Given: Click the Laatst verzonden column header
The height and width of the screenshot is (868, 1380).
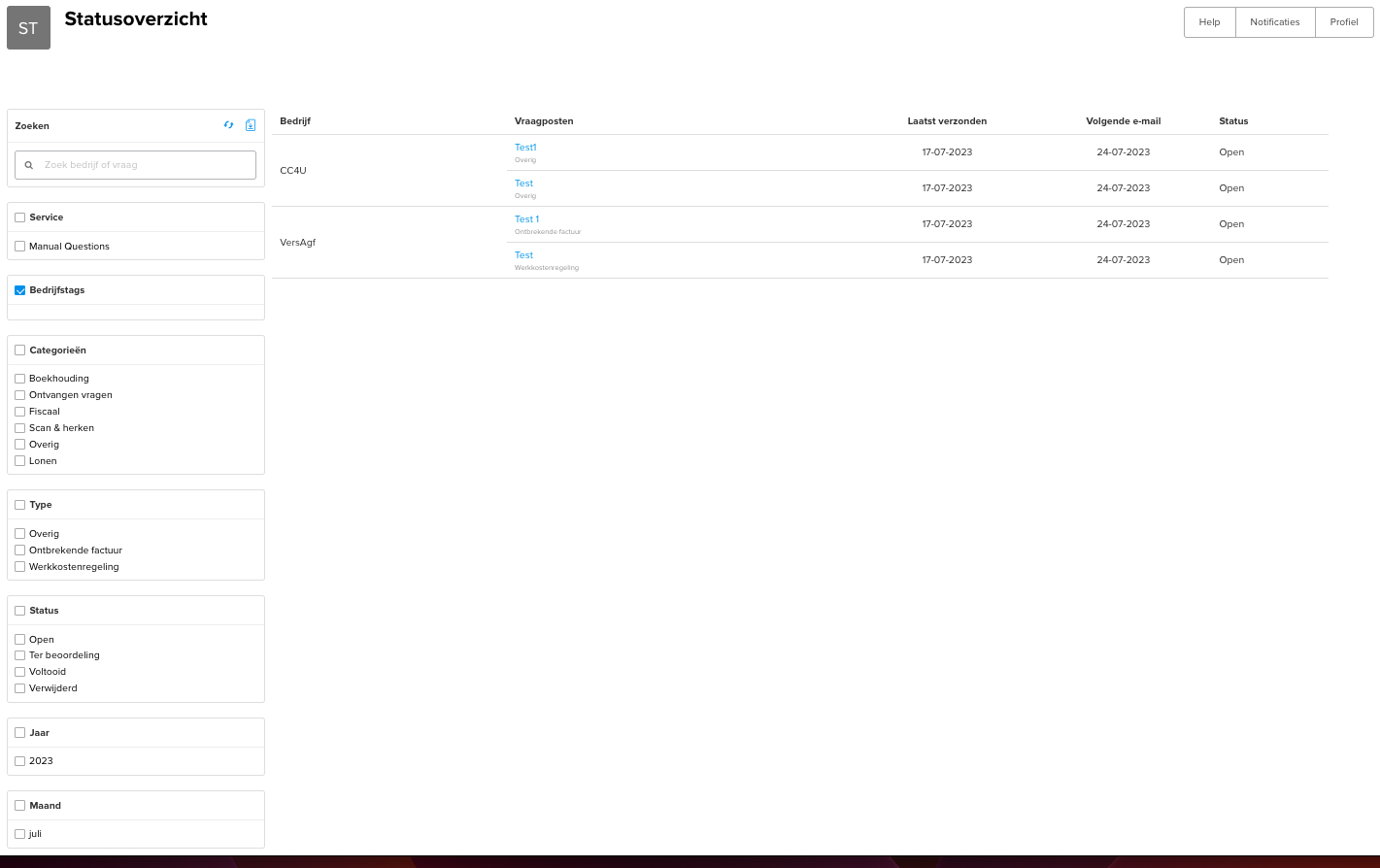Looking at the screenshot, I should coord(947,121).
